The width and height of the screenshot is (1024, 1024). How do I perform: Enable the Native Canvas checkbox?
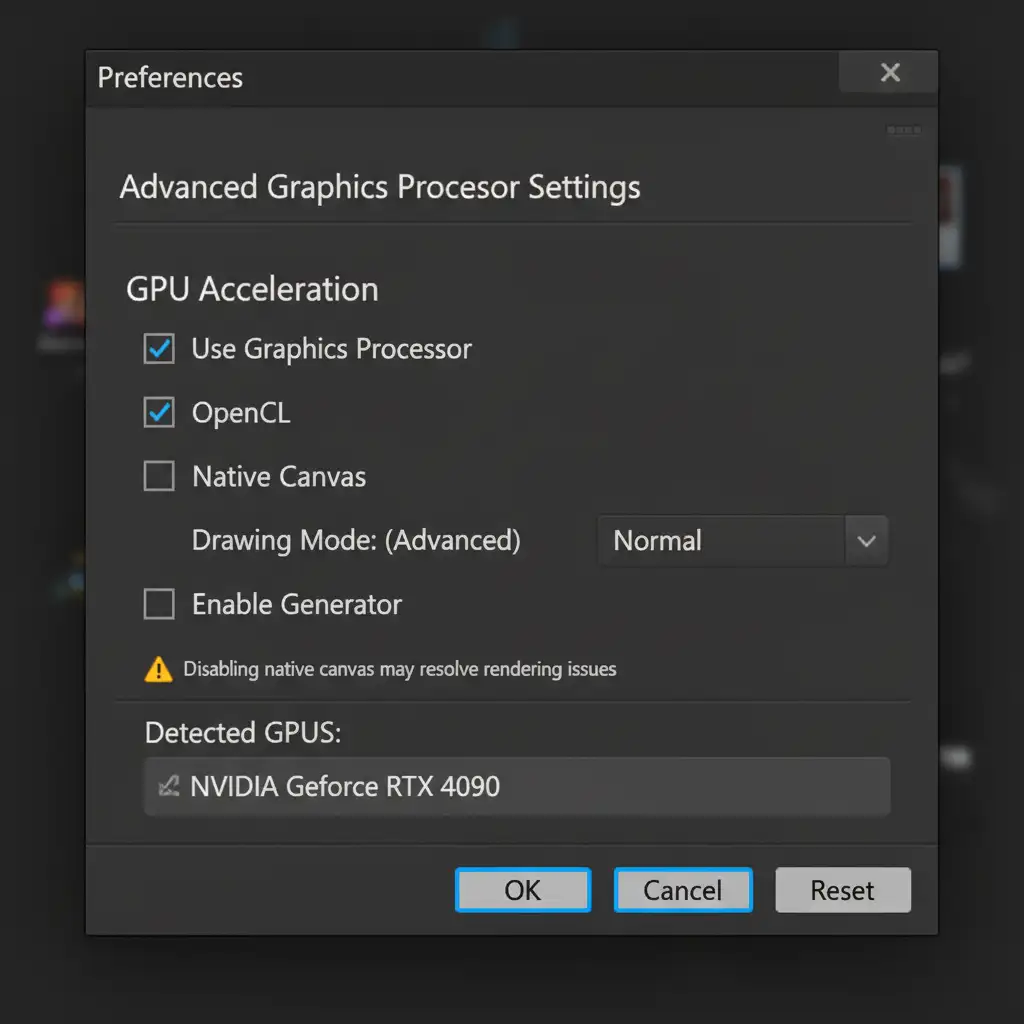click(x=159, y=476)
